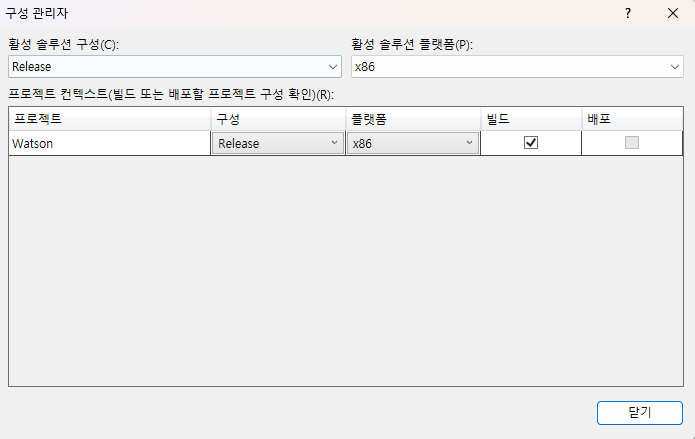Click the 플랫폼 column header
The width and height of the screenshot is (695, 439).
click(413, 119)
